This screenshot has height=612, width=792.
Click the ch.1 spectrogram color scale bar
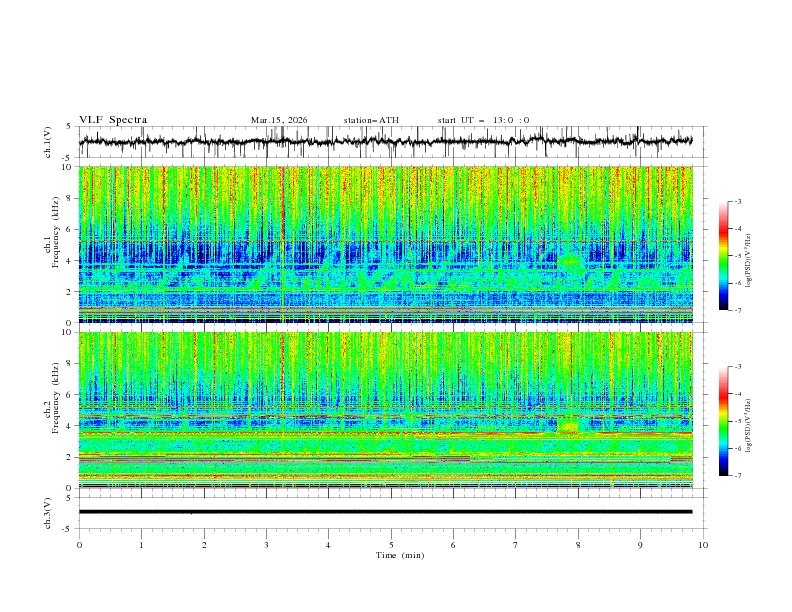[x=723, y=256]
